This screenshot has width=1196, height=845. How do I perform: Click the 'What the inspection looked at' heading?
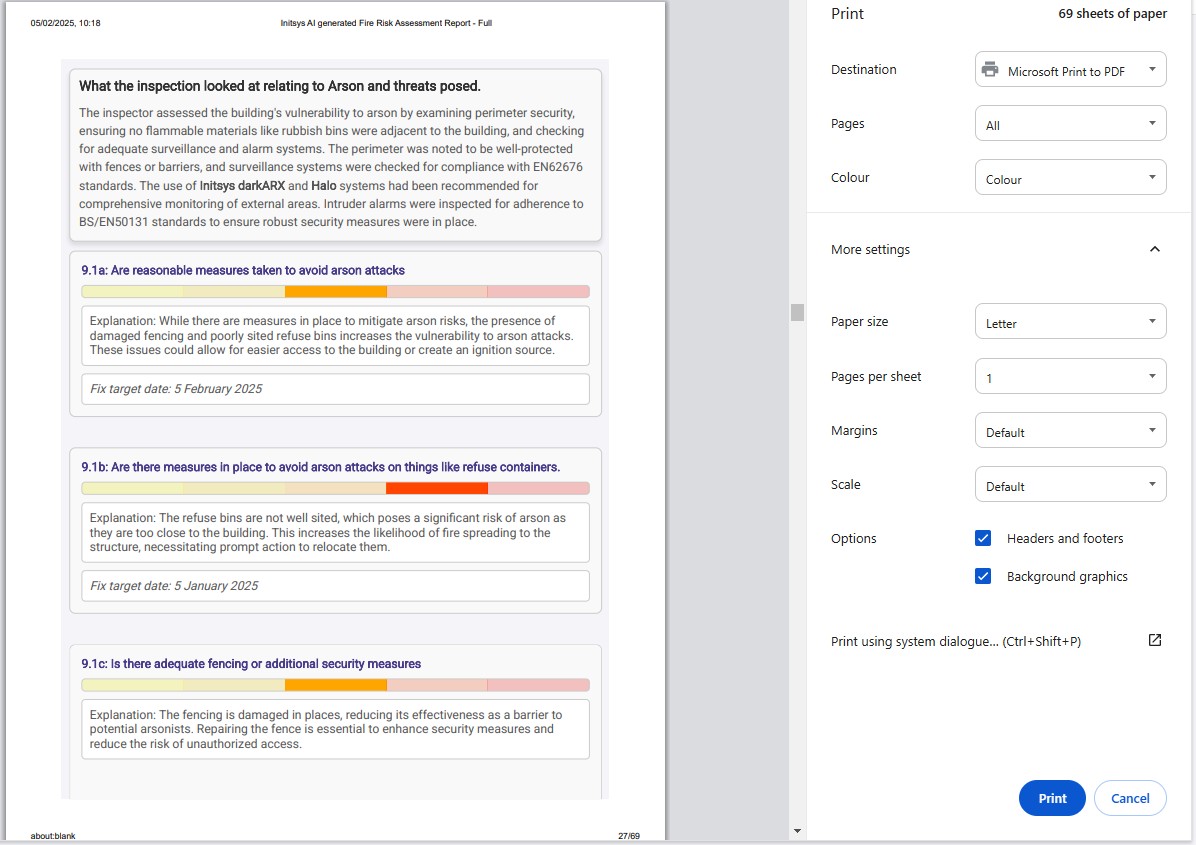280,86
